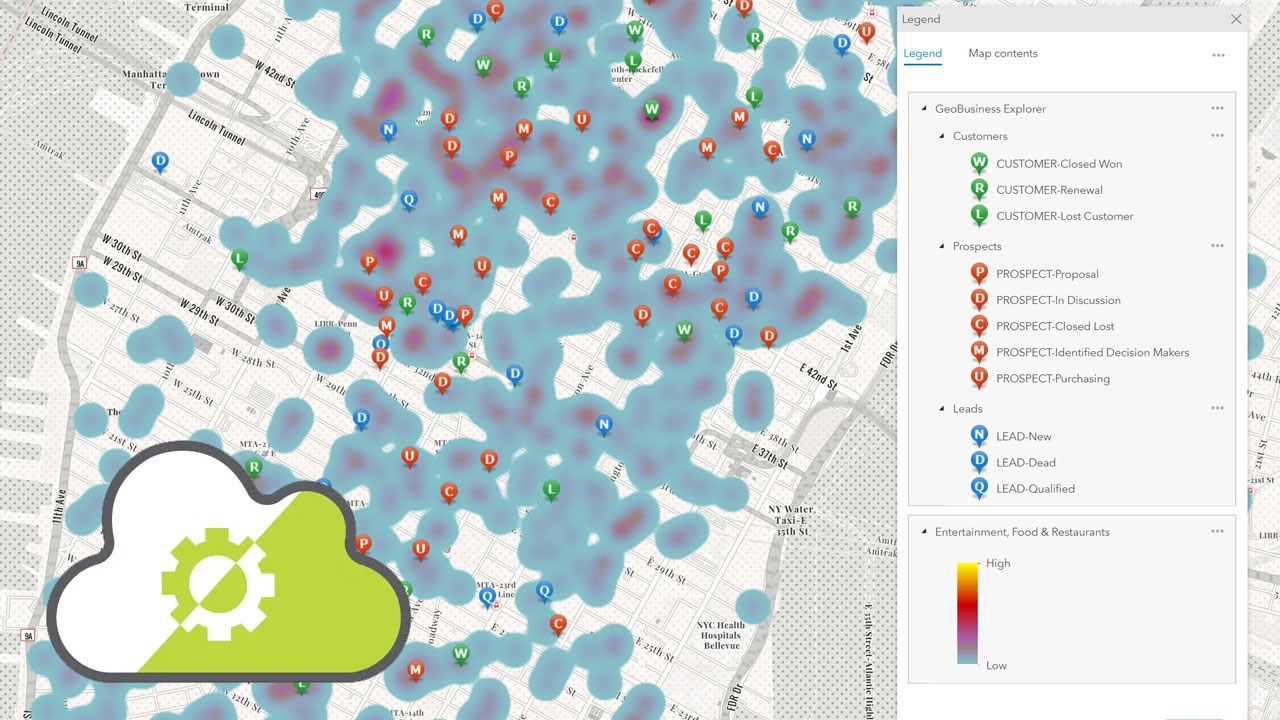Click the PROSPECT-Closed Lost label

(x=1055, y=326)
